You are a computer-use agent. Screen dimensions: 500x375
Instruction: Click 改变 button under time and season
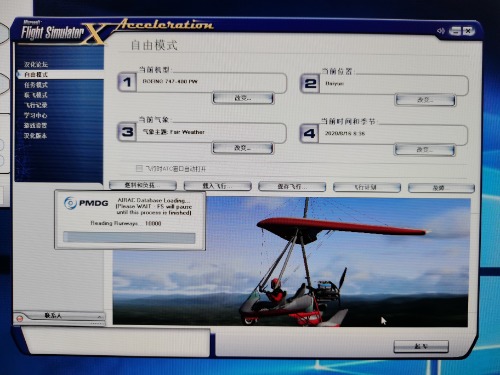424,150
